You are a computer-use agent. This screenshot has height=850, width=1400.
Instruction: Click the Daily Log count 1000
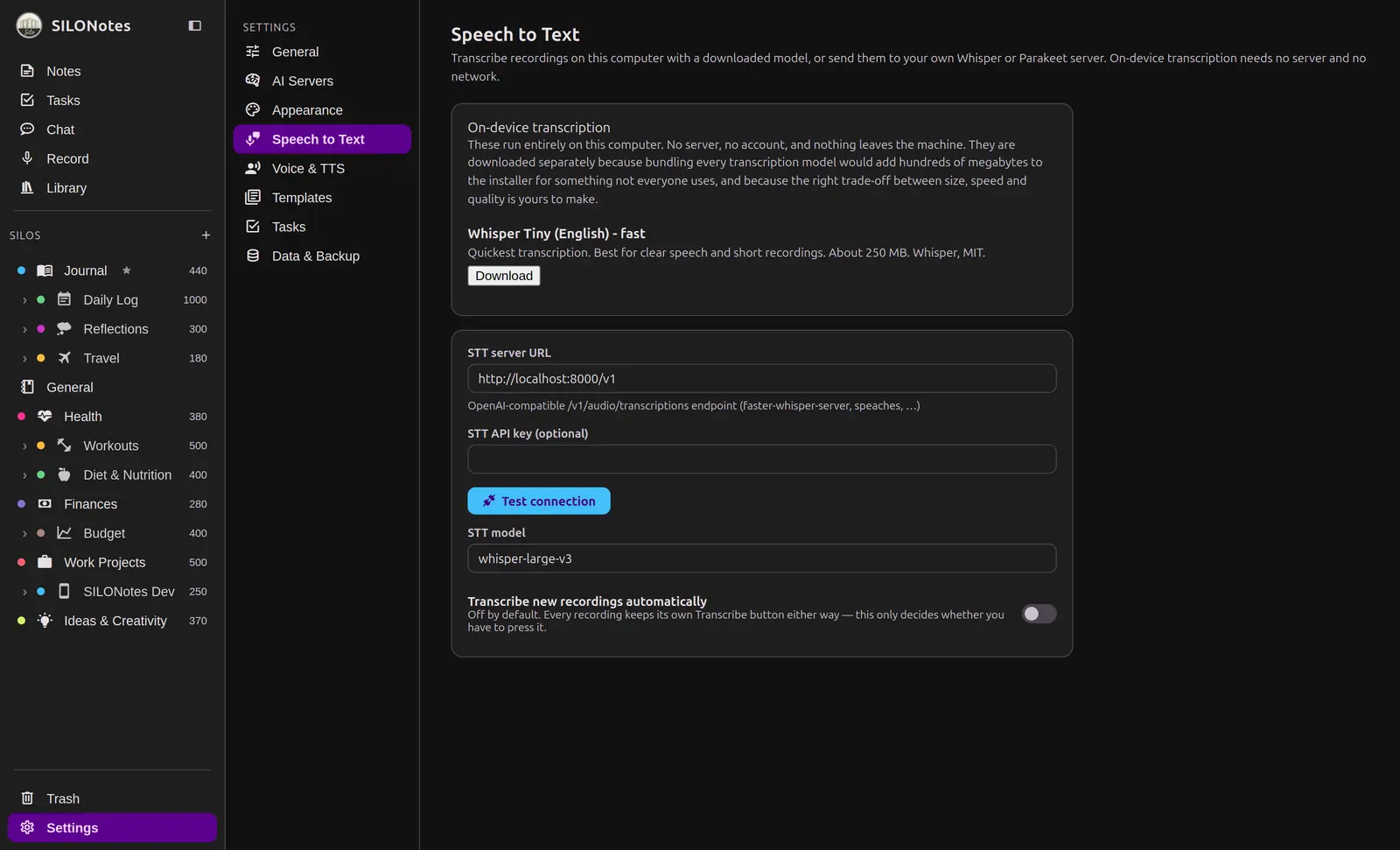[195, 299]
